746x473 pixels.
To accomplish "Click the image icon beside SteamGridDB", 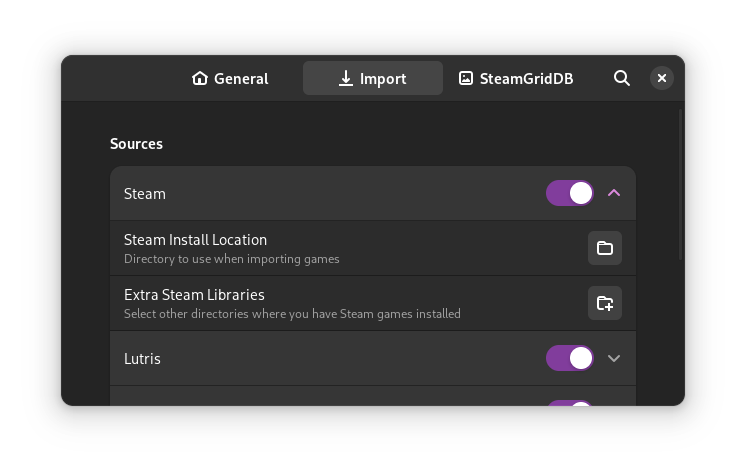I will point(466,78).
